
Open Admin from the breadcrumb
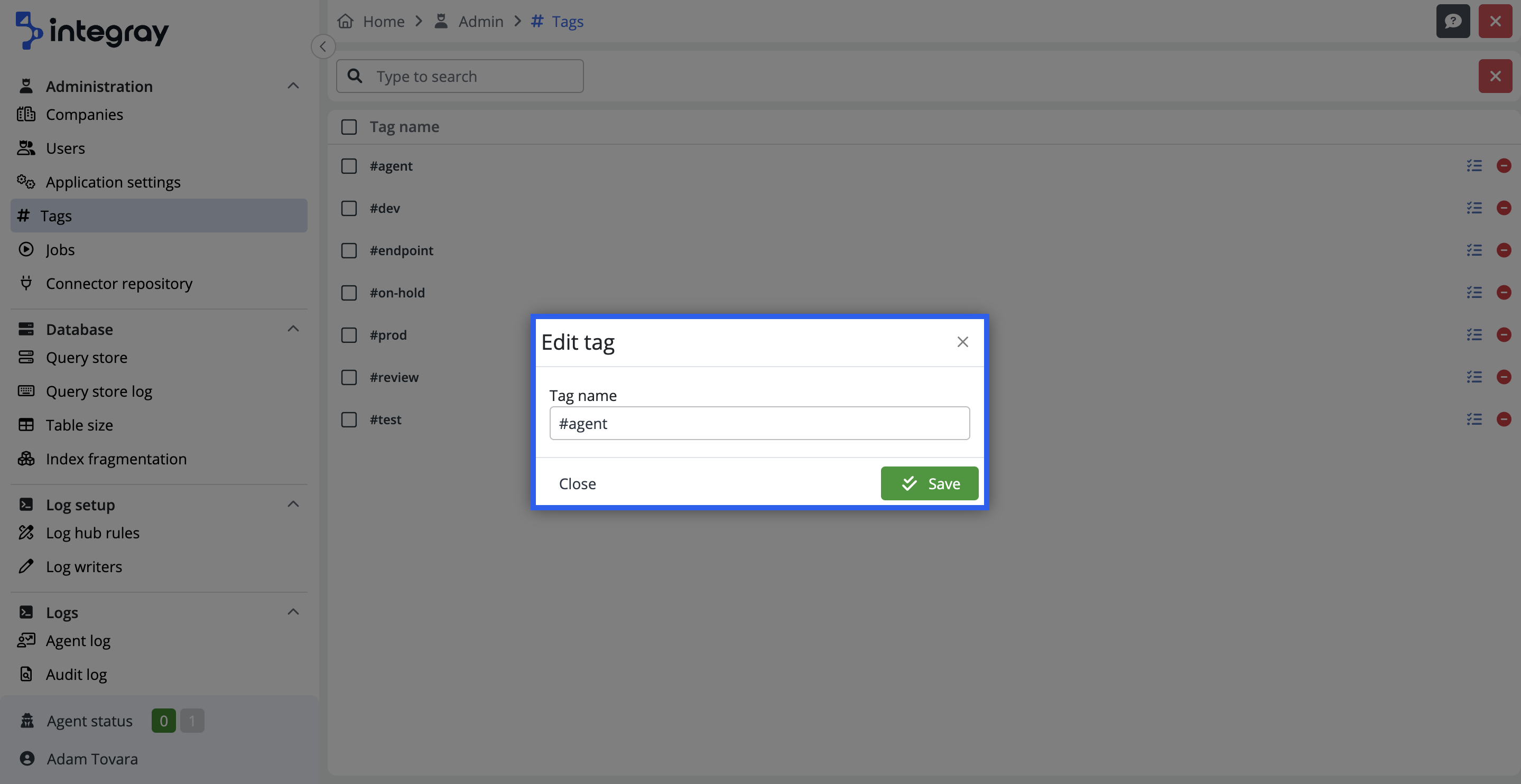[x=480, y=21]
